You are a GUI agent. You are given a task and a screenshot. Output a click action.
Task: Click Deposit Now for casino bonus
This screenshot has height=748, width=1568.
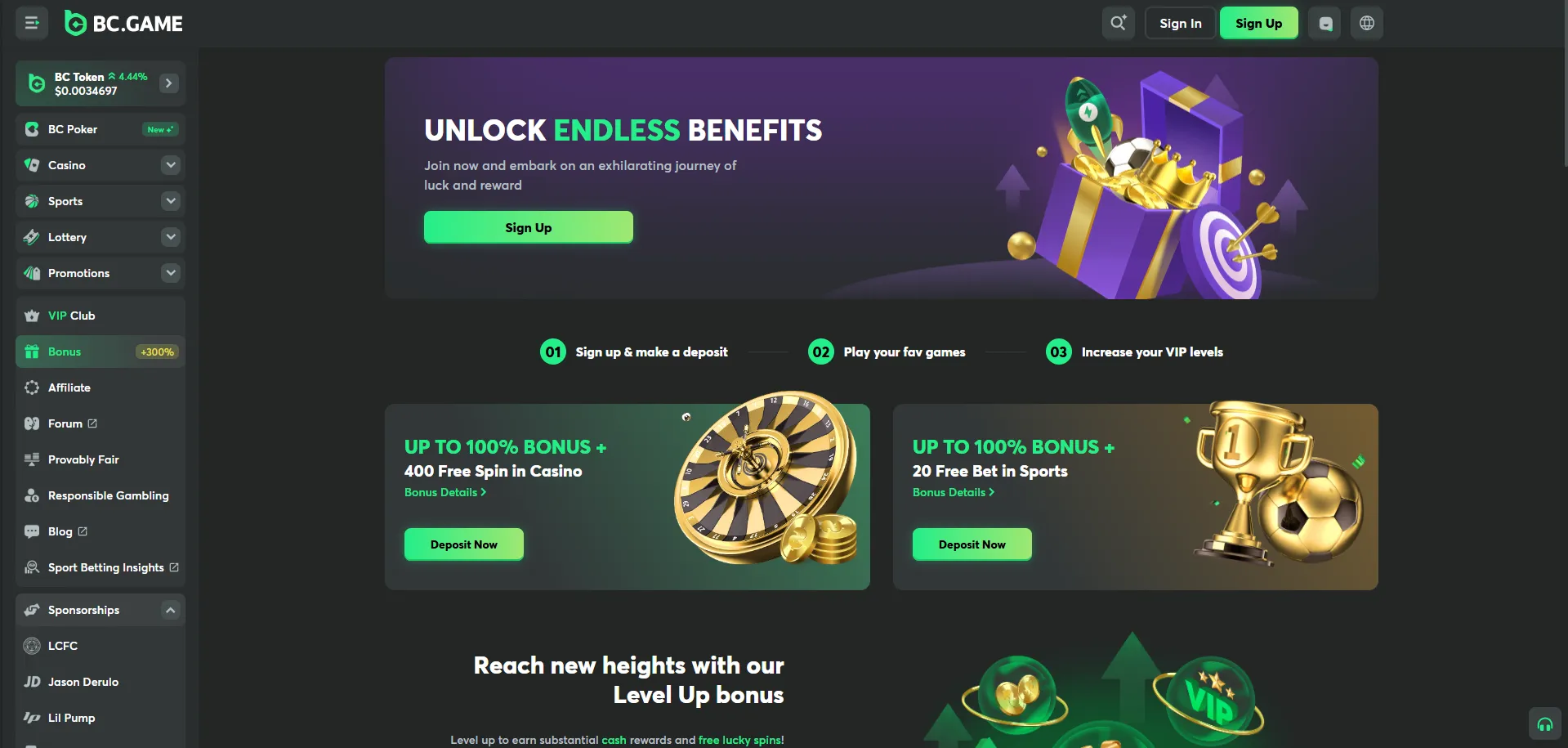(463, 544)
